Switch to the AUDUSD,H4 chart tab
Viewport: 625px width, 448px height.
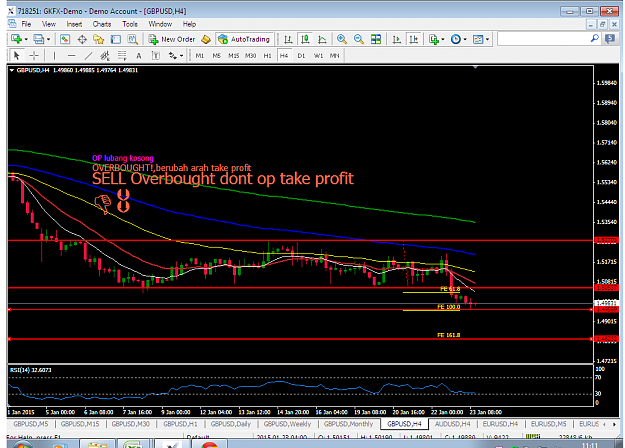point(452,424)
